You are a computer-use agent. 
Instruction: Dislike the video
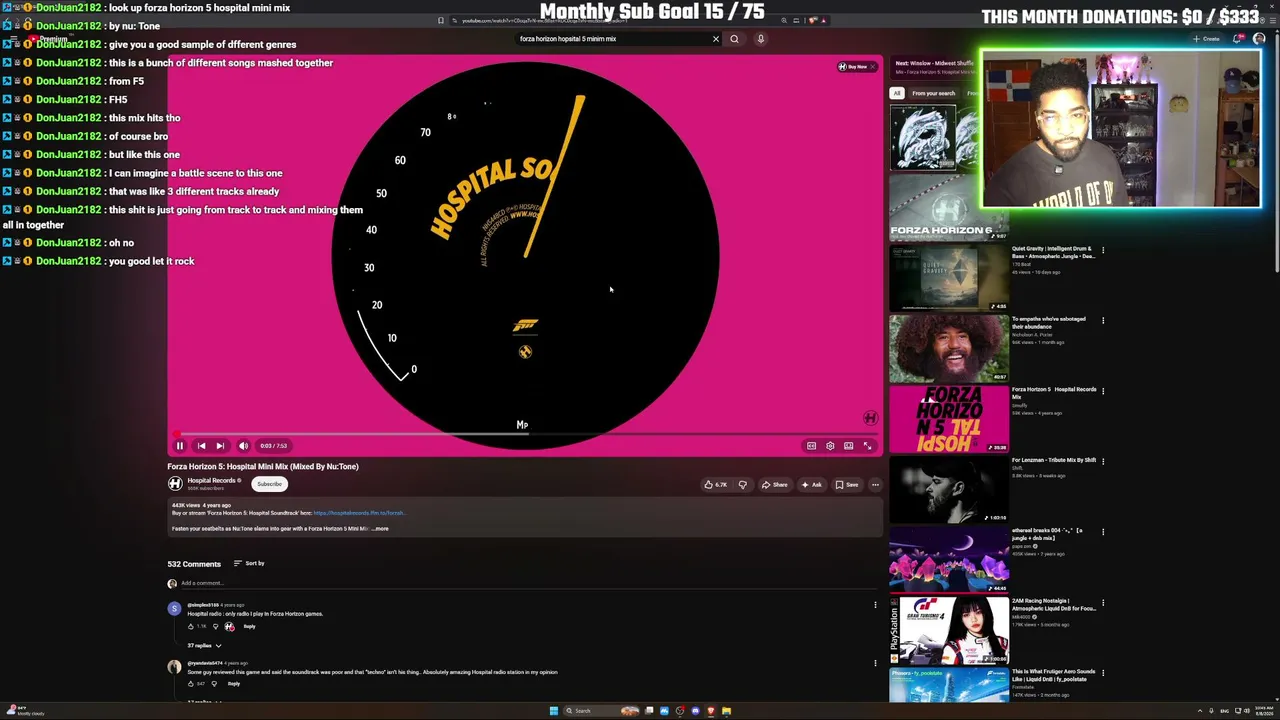pyautogui.click(x=742, y=485)
